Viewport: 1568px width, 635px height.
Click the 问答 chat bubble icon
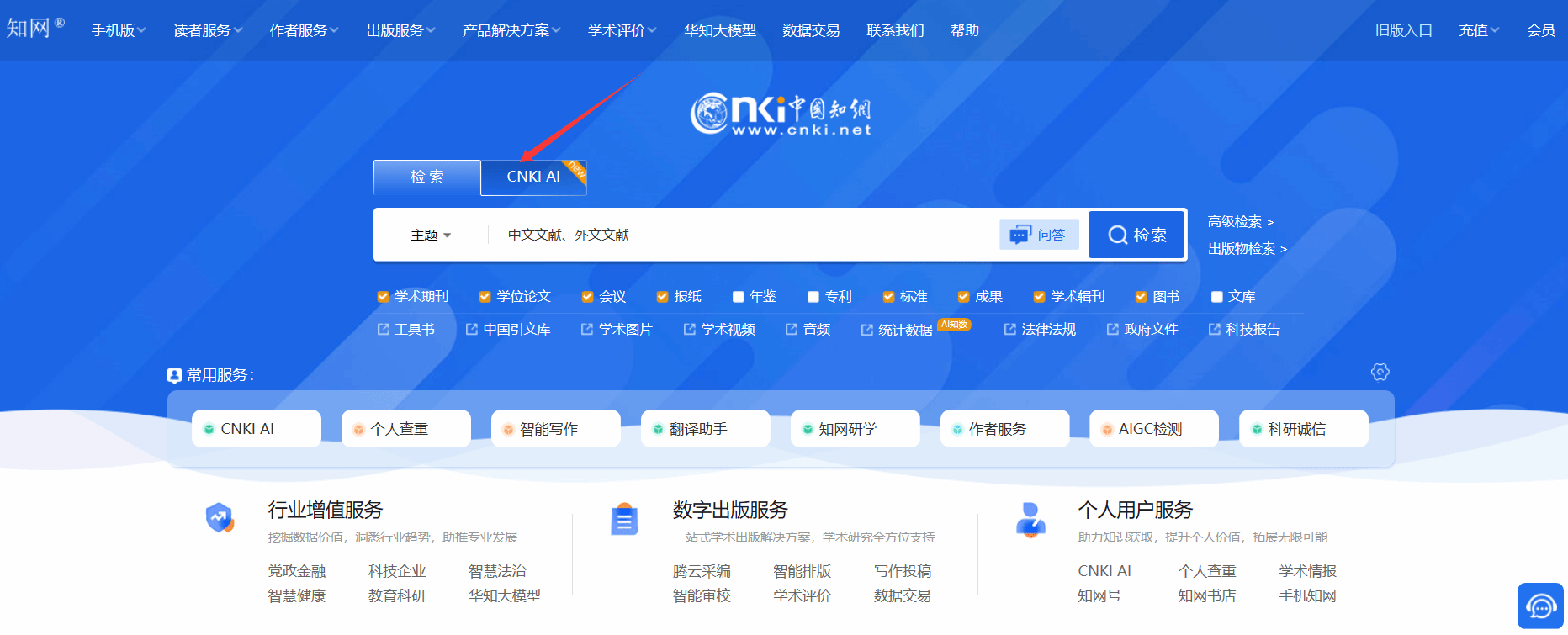pos(1020,235)
